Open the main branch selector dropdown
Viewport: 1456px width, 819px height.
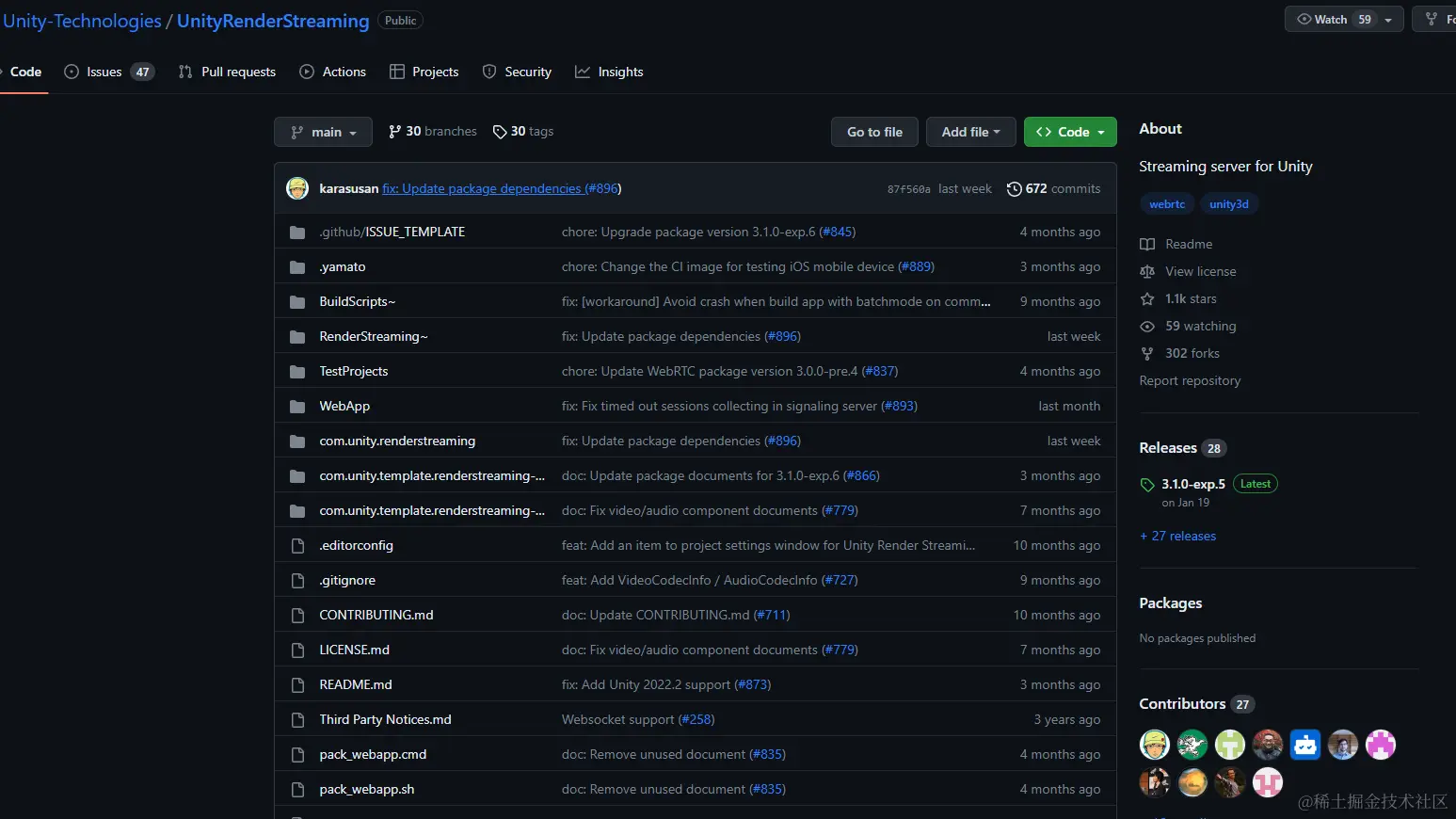(x=323, y=132)
